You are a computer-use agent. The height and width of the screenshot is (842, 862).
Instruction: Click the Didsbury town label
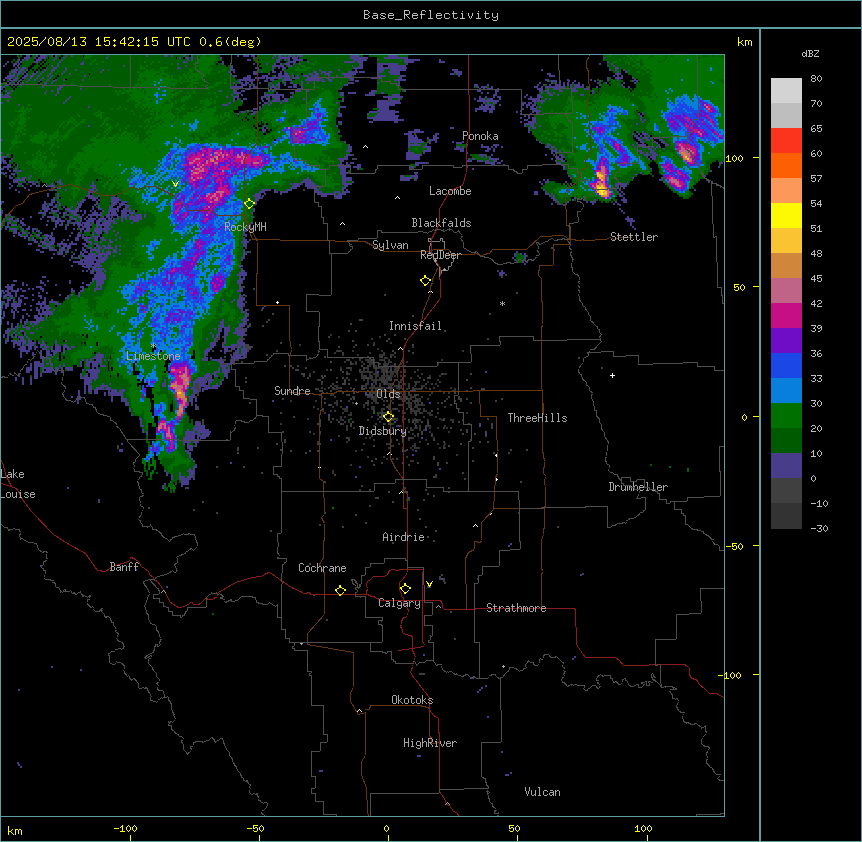tap(383, 431)
